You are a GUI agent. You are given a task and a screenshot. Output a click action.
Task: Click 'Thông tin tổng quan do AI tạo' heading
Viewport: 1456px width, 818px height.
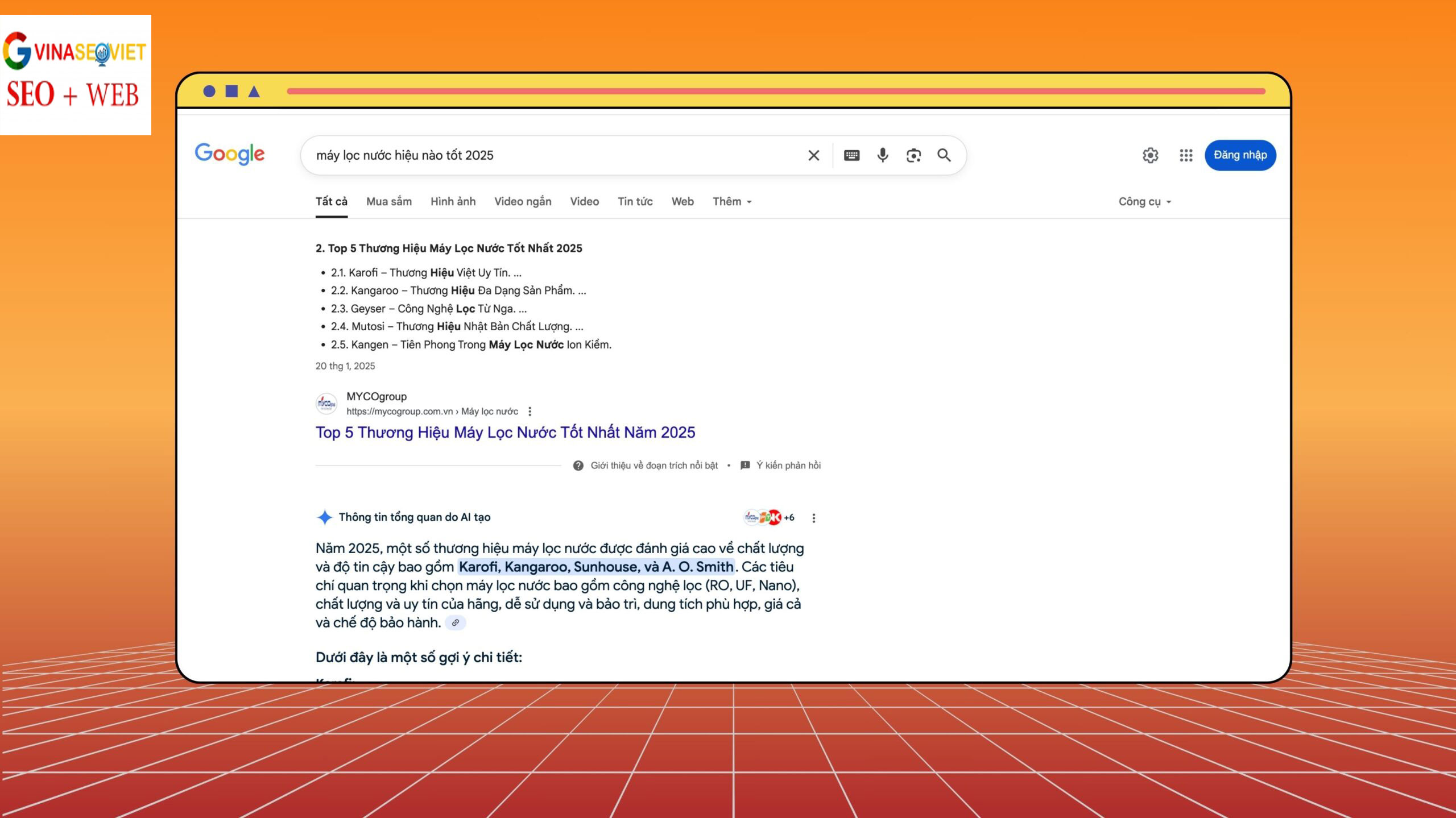pos(415,517)
